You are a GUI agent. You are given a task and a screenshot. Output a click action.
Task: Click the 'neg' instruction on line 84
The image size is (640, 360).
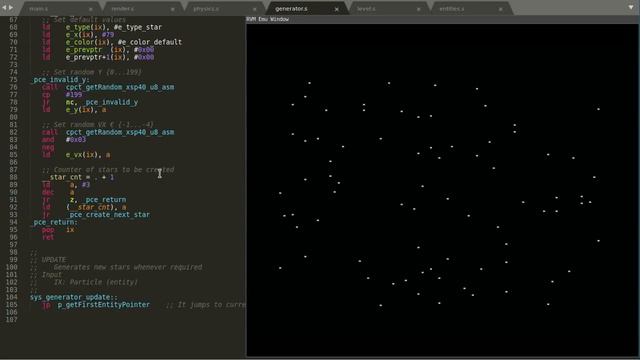(x=48, y=147)
